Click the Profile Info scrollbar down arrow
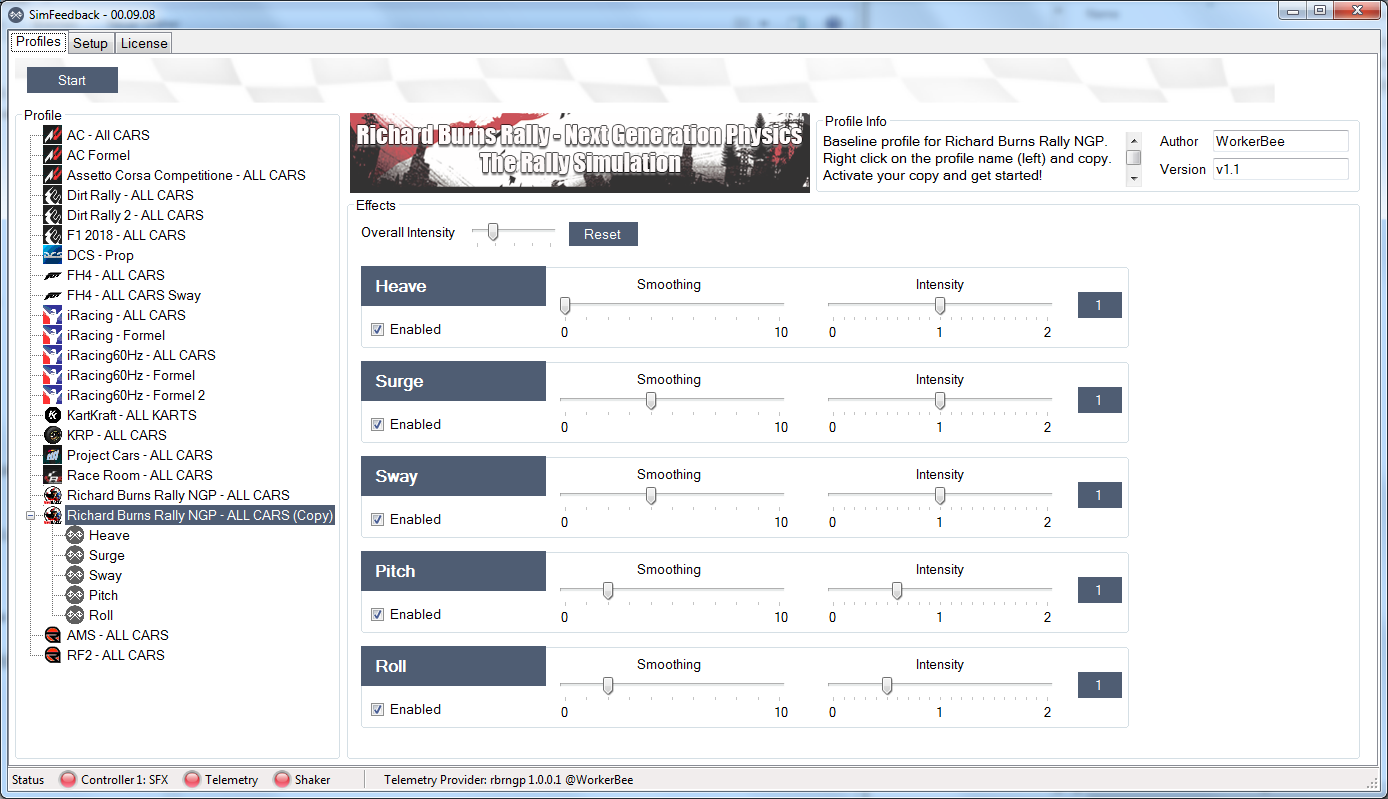Image resolution: width=1388 pixels, height=799 pixels. coord(1134,179)
